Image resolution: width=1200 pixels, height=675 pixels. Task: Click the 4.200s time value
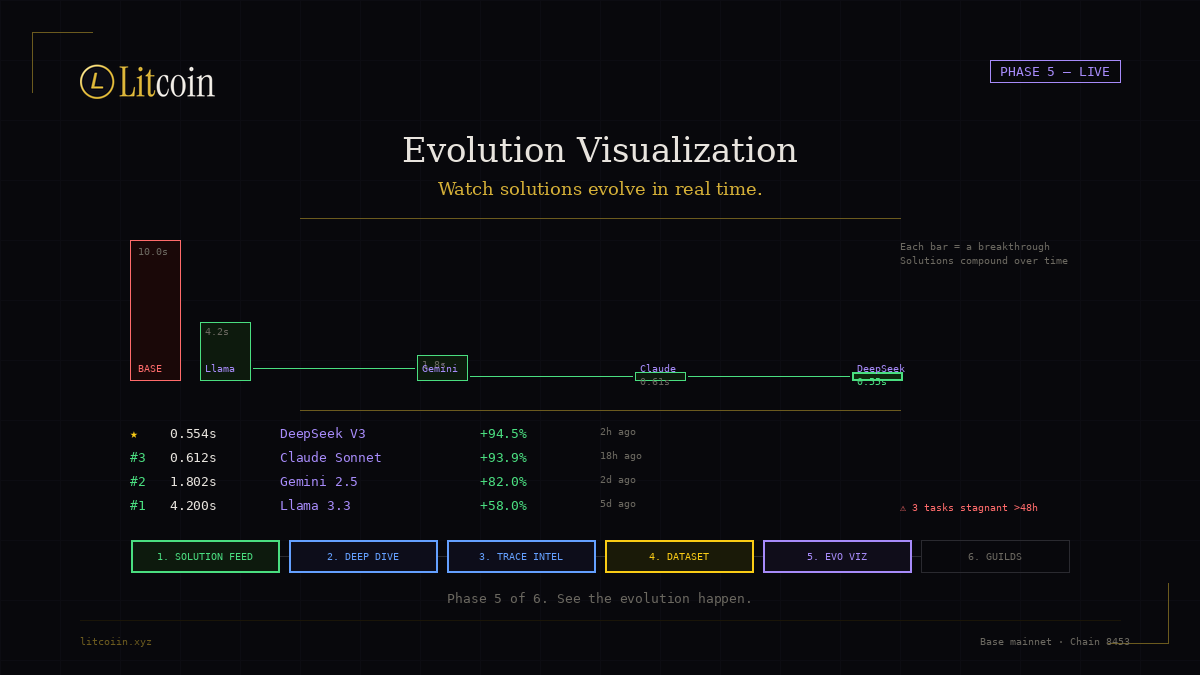[193, 506]
